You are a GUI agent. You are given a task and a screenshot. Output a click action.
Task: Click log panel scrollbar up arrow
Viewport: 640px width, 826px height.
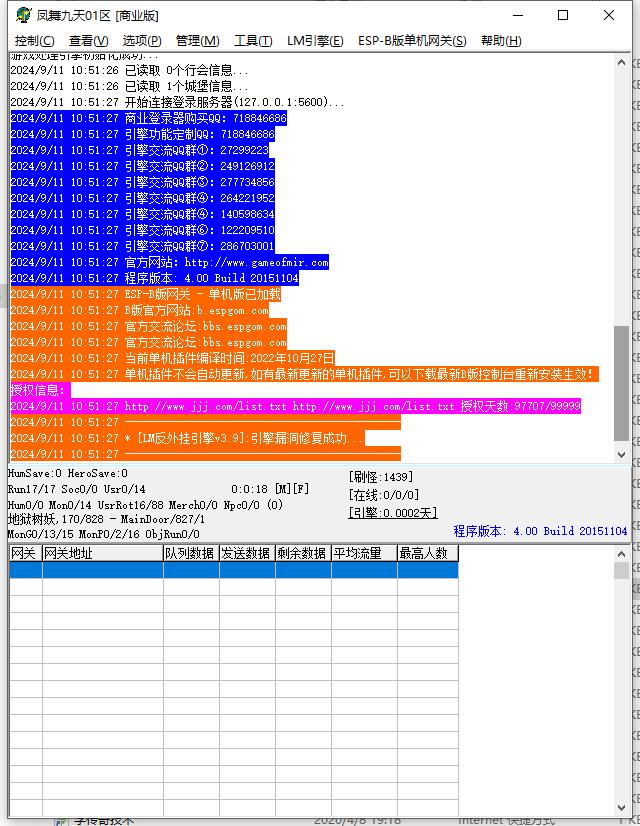pos(621,62)
